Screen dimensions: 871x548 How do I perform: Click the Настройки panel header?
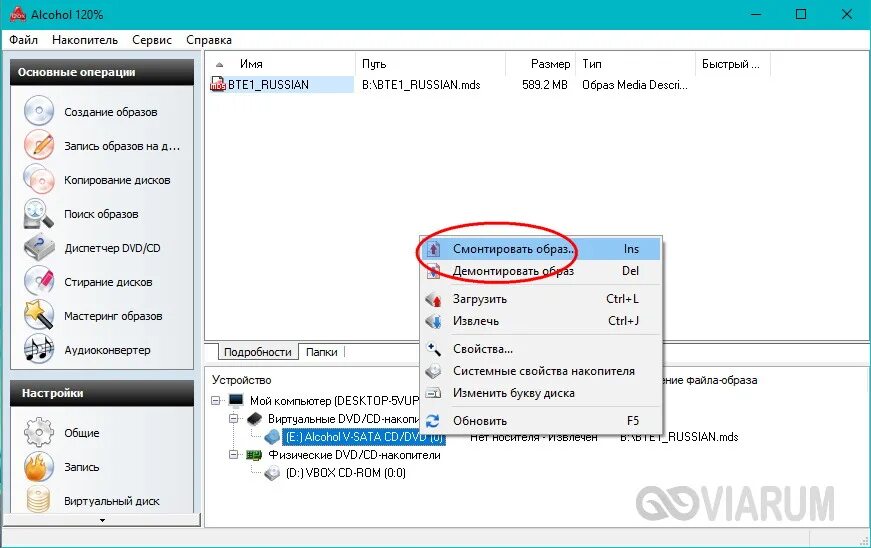coord(102,393)
